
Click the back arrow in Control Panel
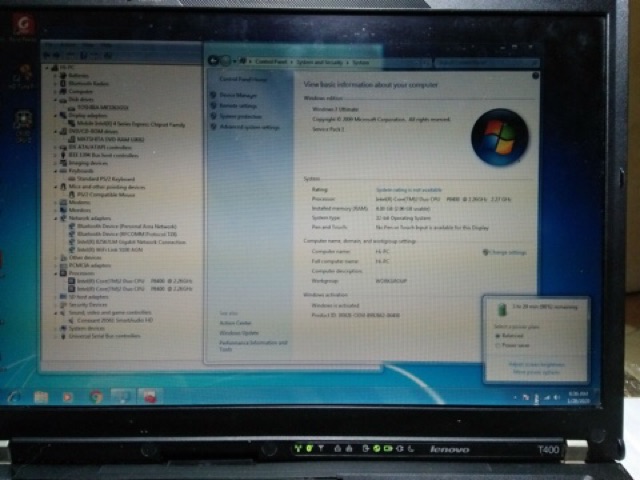pyautogui.click(x=213, y=60)
